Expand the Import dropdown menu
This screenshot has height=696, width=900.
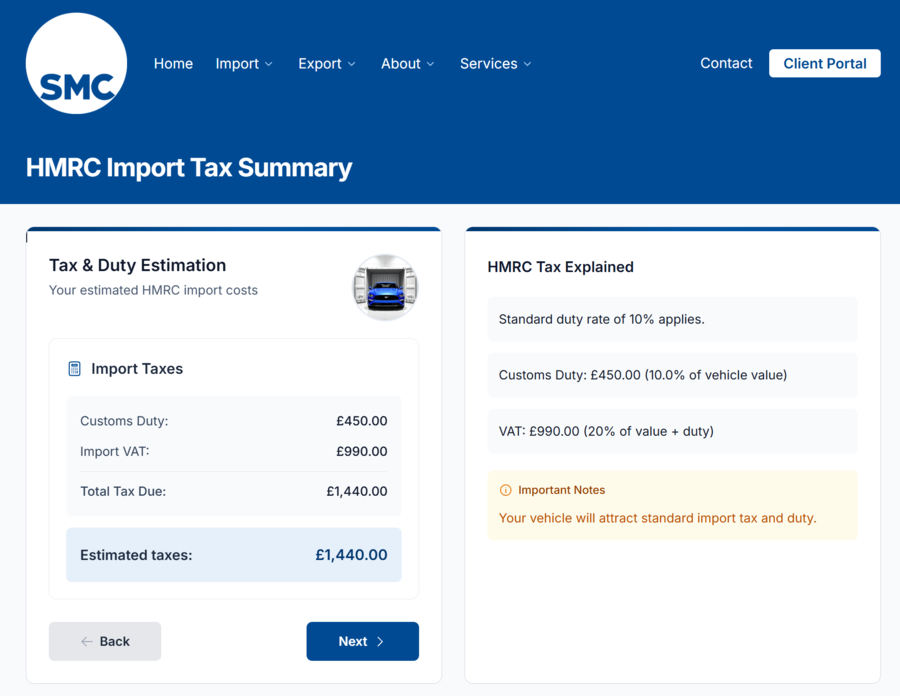pos(244,64)
